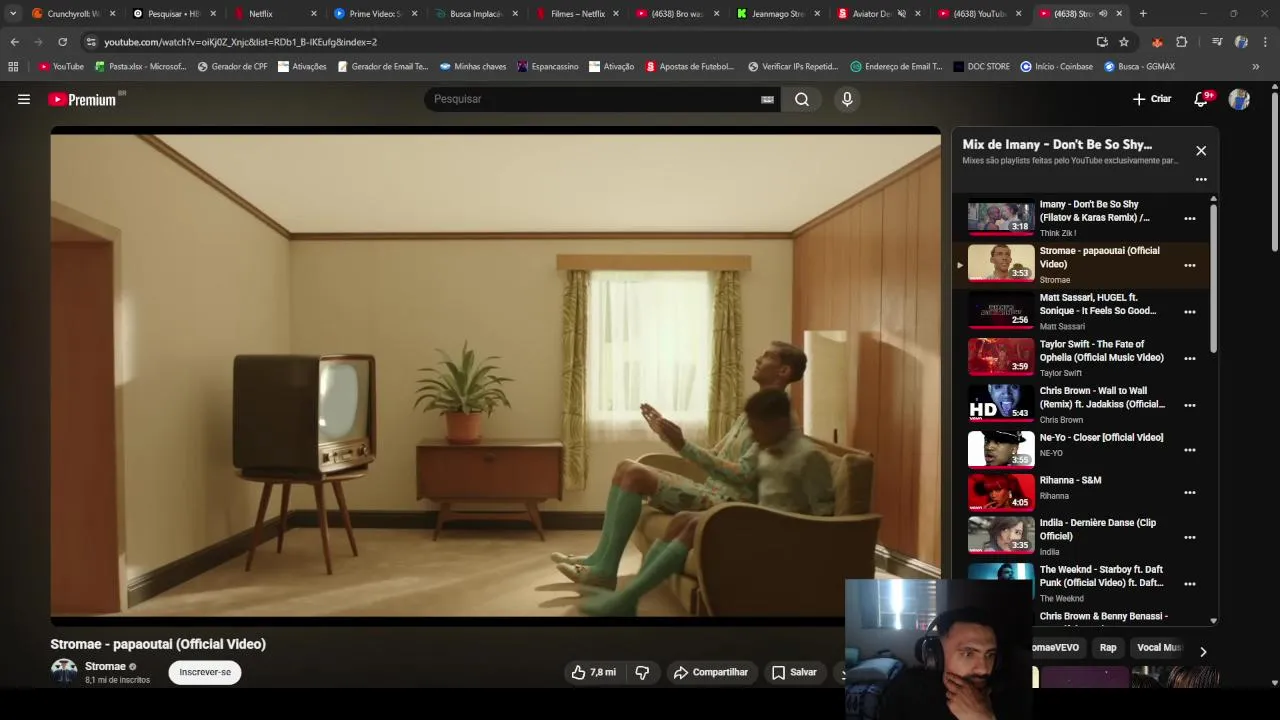Dislike the video with thumbs down
Screen dimensions: 1280x720
click(642, 673)
